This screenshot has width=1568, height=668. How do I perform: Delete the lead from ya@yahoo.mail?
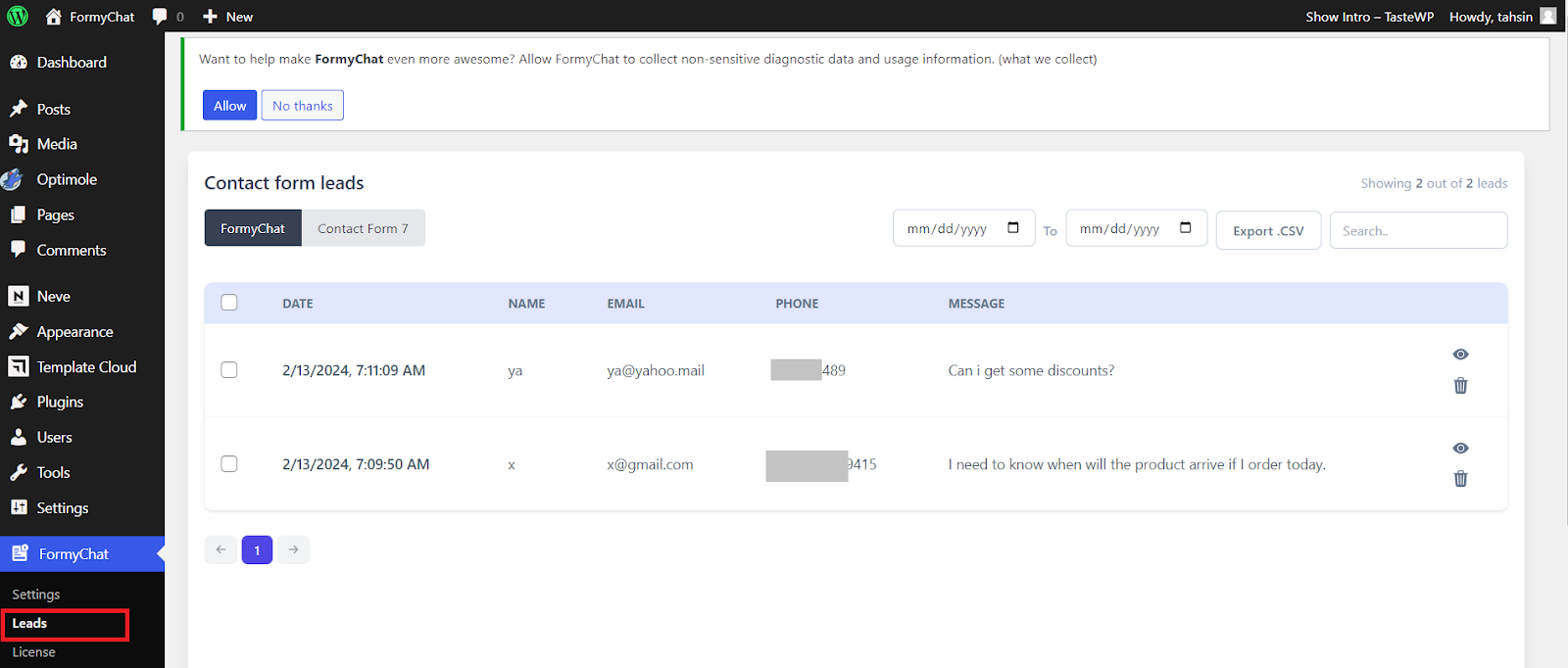click(1460, 386)
